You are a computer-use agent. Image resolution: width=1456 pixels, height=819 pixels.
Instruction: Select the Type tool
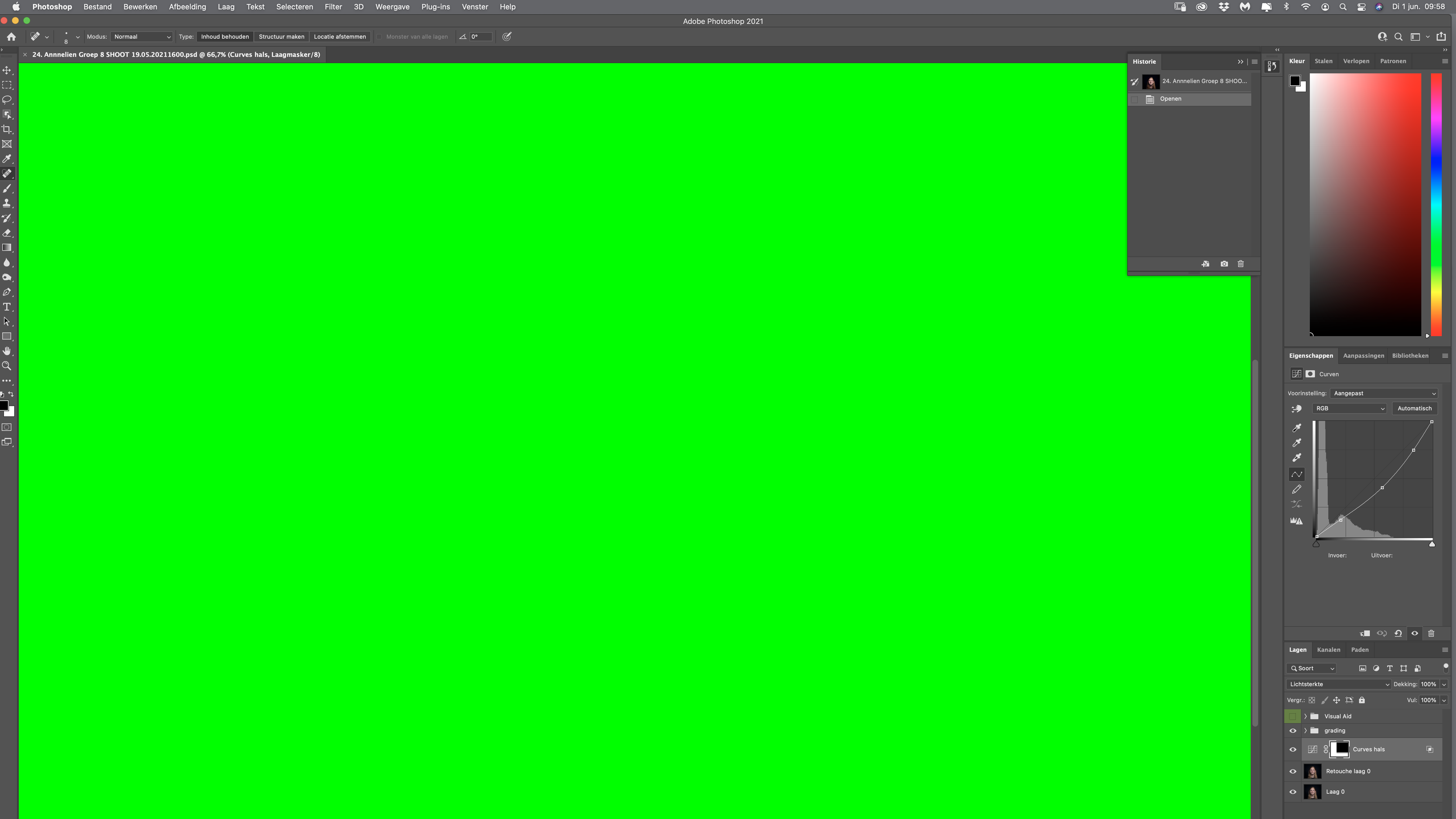7,307
